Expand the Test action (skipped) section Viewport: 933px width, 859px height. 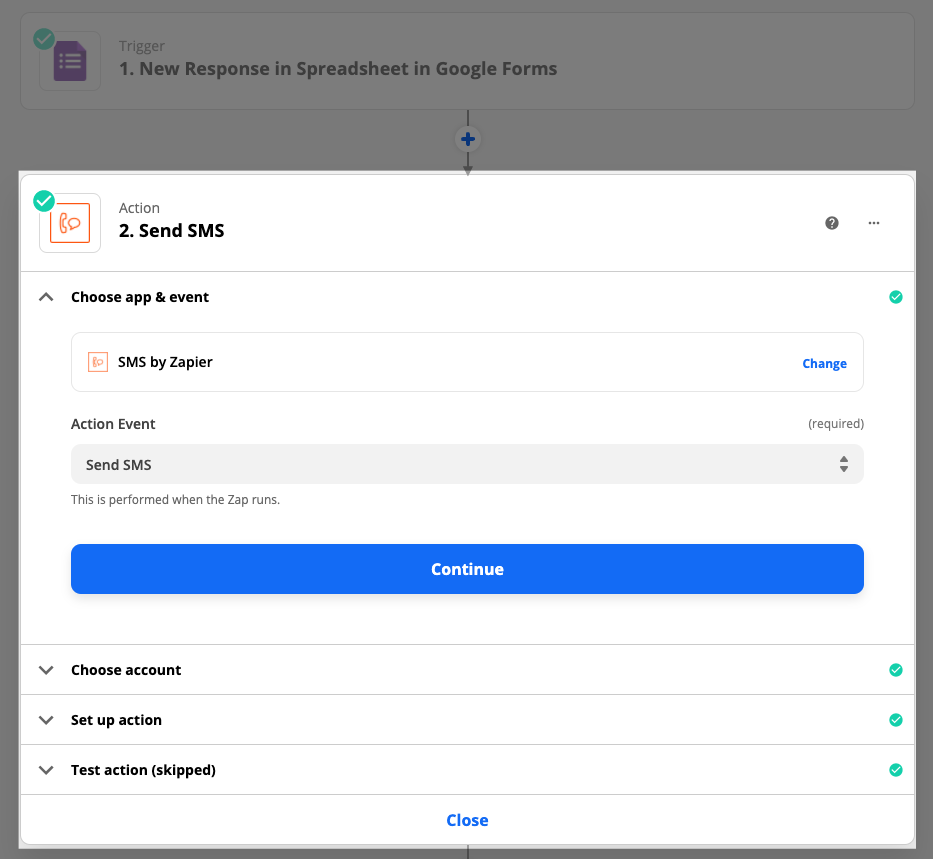46,770
